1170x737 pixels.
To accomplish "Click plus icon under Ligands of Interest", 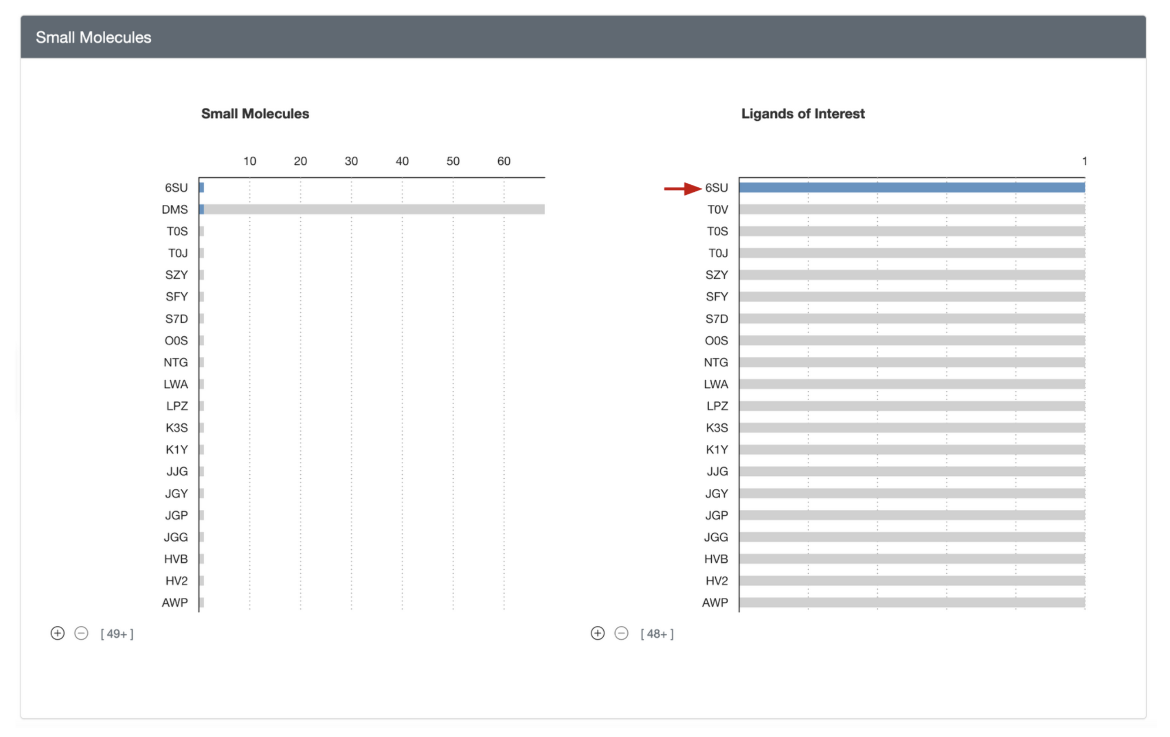I will click(x=597, y=633).
